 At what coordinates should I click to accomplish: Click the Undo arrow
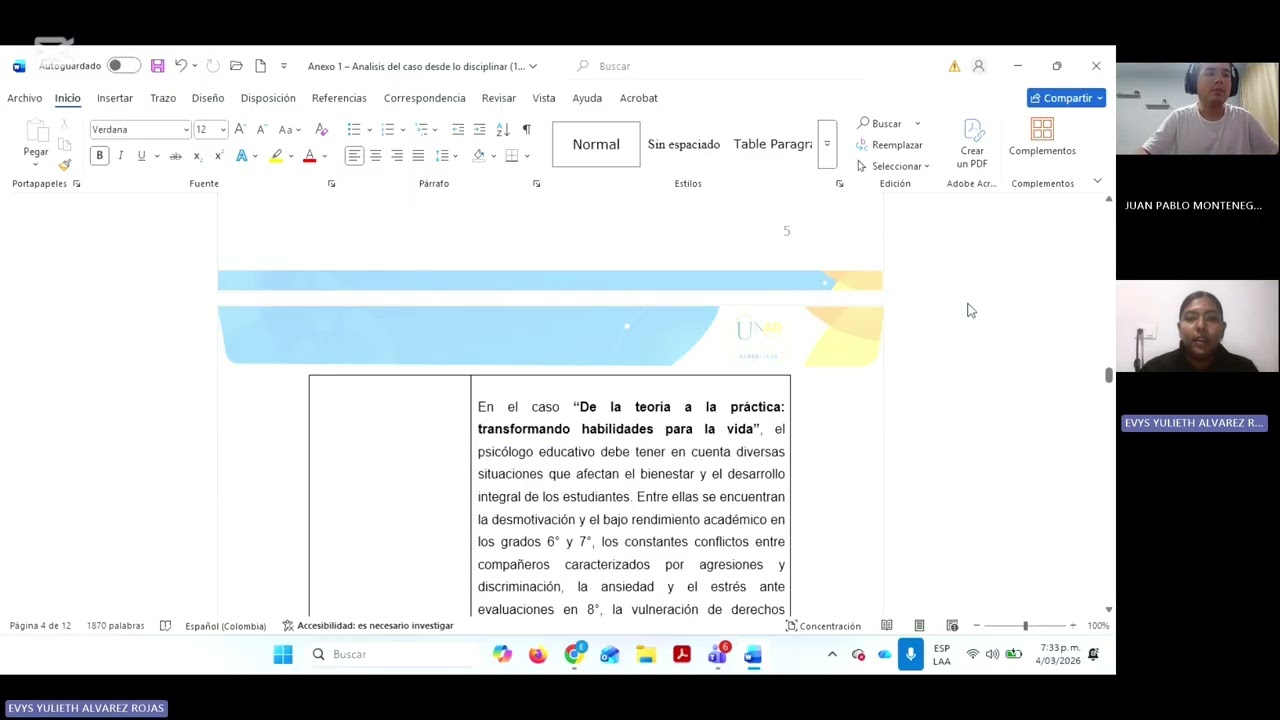pos(181,66)
